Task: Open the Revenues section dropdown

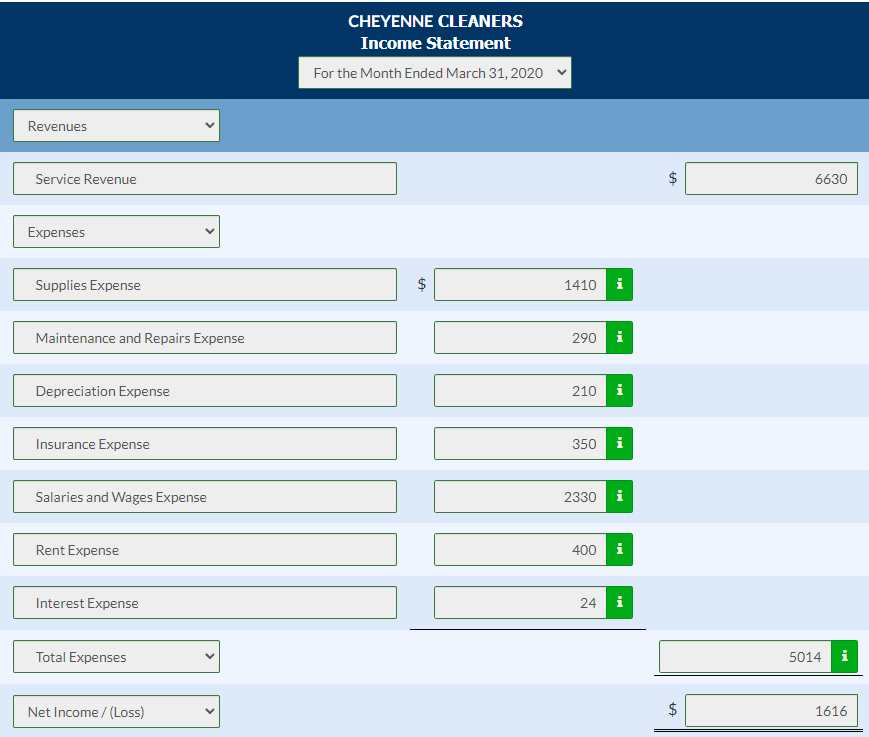Action: (116, 125)
